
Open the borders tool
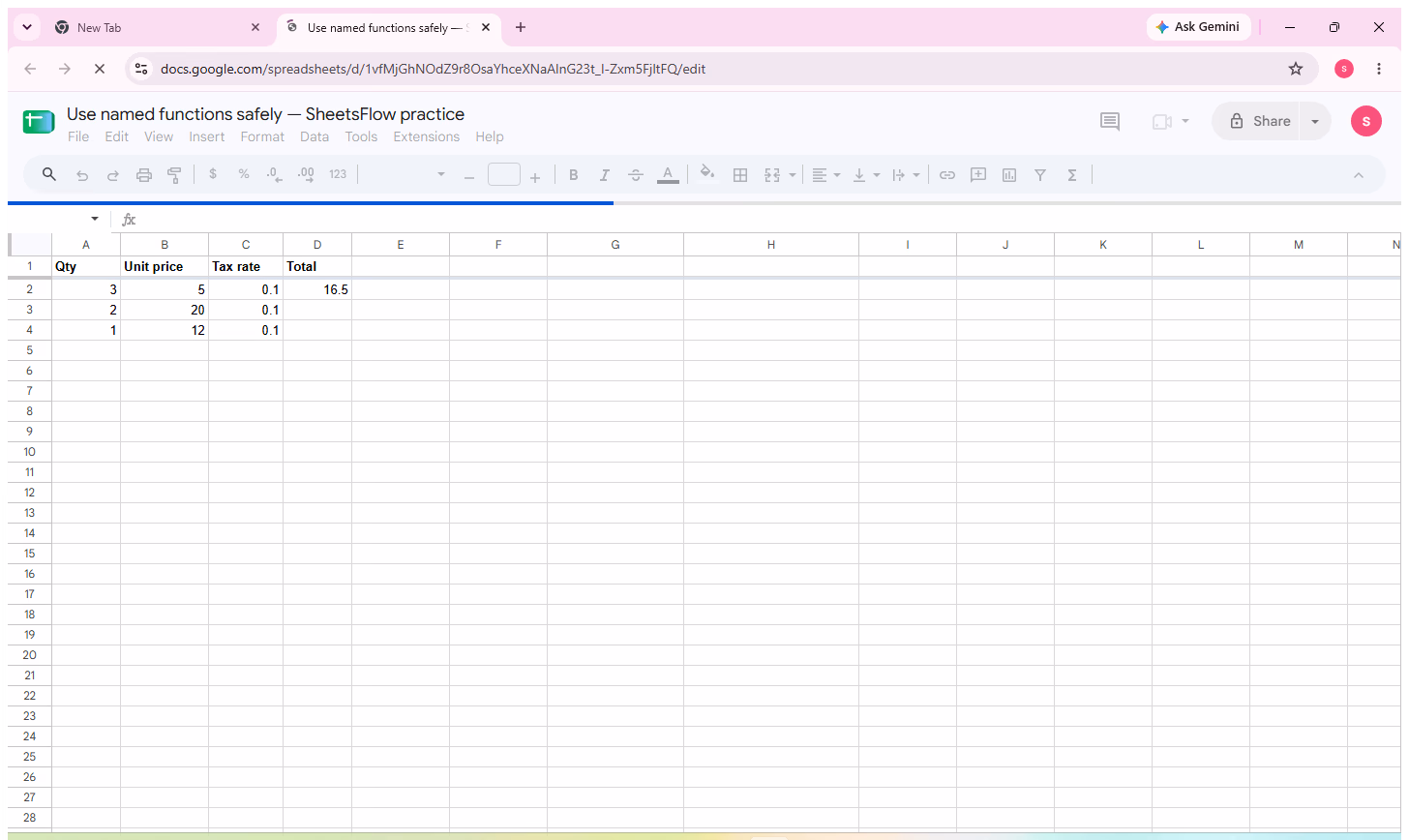740,175
